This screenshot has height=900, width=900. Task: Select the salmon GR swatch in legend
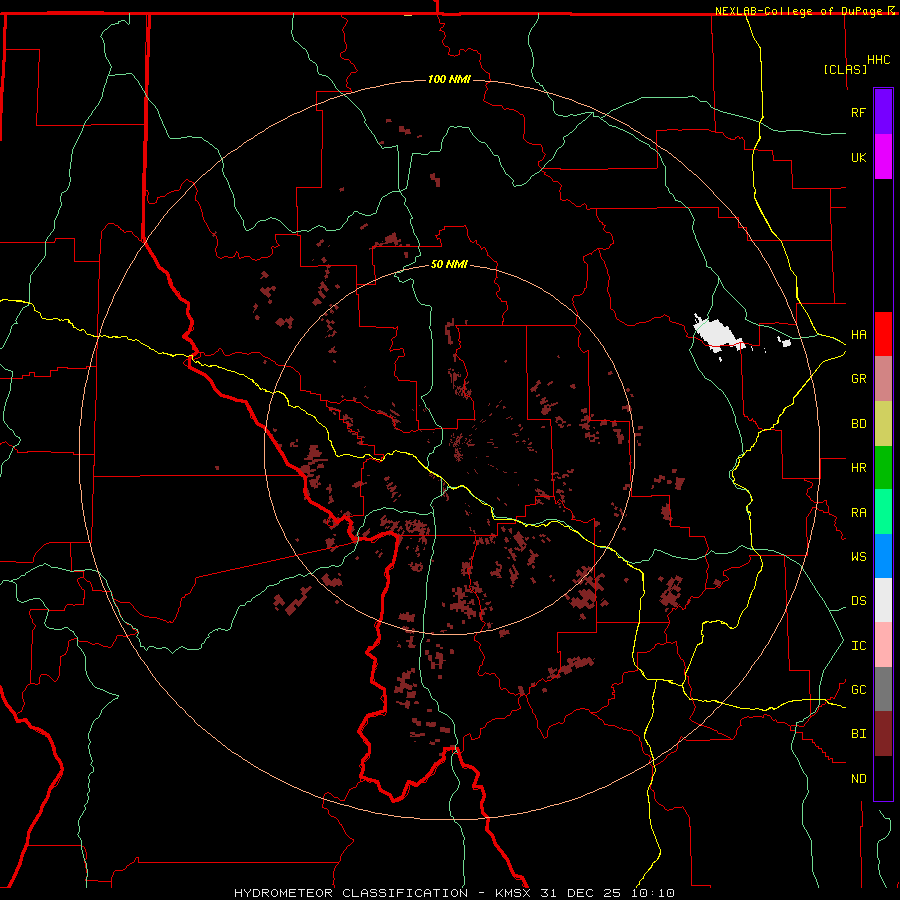pyautogui.click(x=883, y=379)
